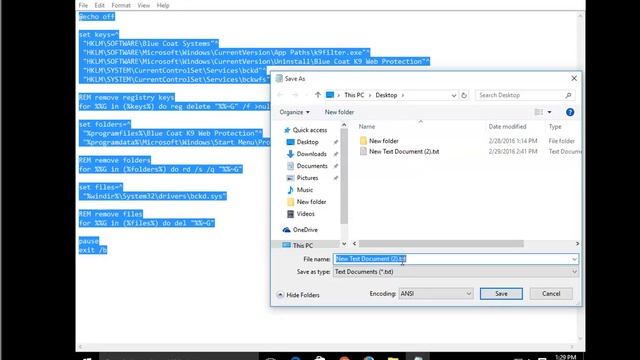Click the File name input field
This screenshot has height=360, width=640.
click(x=452, y=259)
